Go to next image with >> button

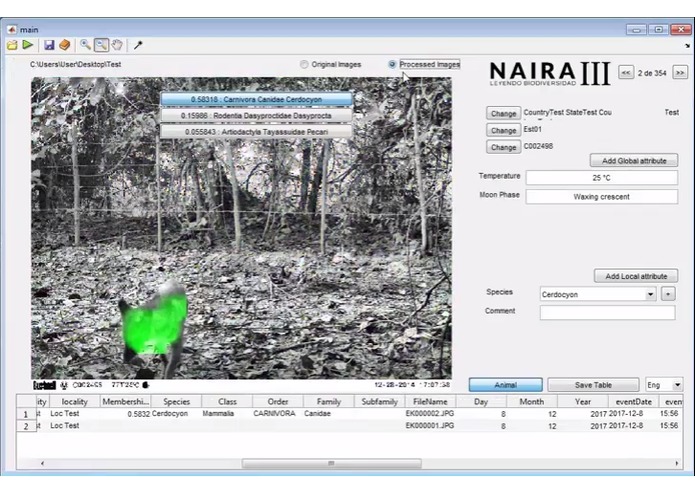(x=680, y=73)
